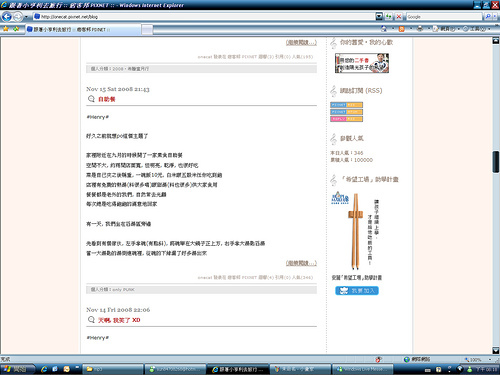Click the 我的心歌 sidebar heading
This screenshot has width=500, height=375.
[x=366, y=42]
